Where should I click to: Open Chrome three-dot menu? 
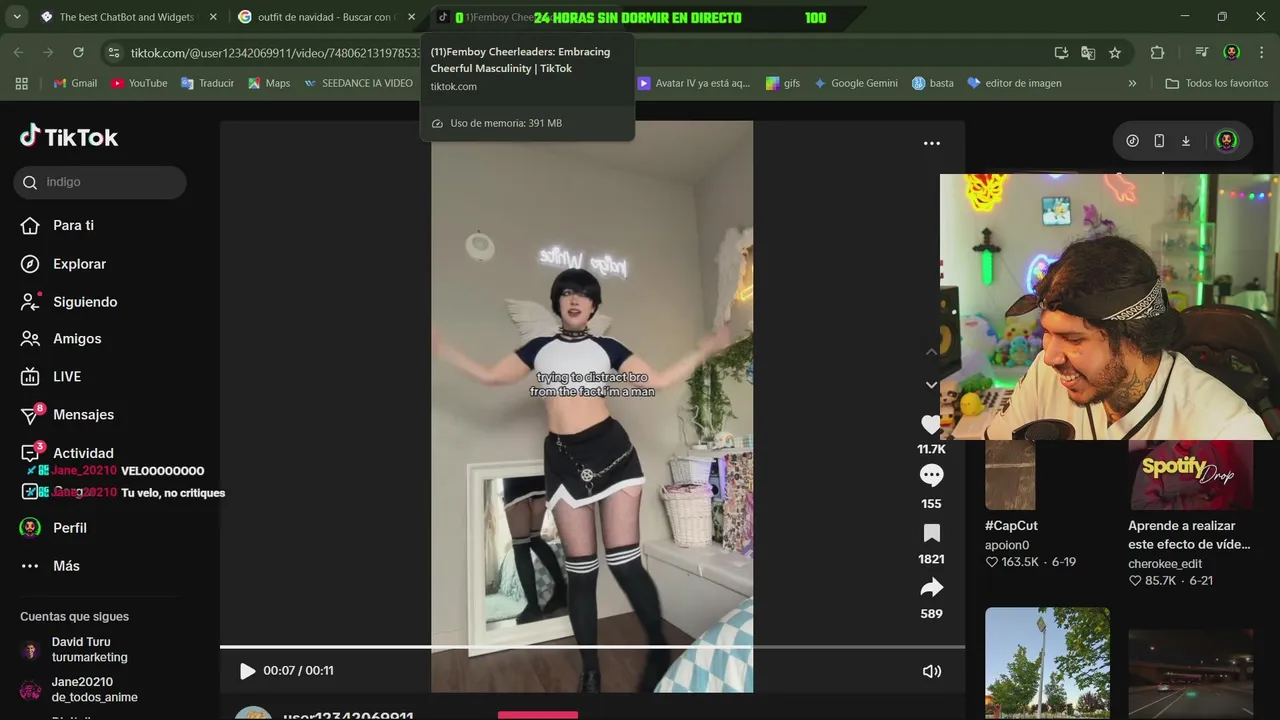(1260, 53)
